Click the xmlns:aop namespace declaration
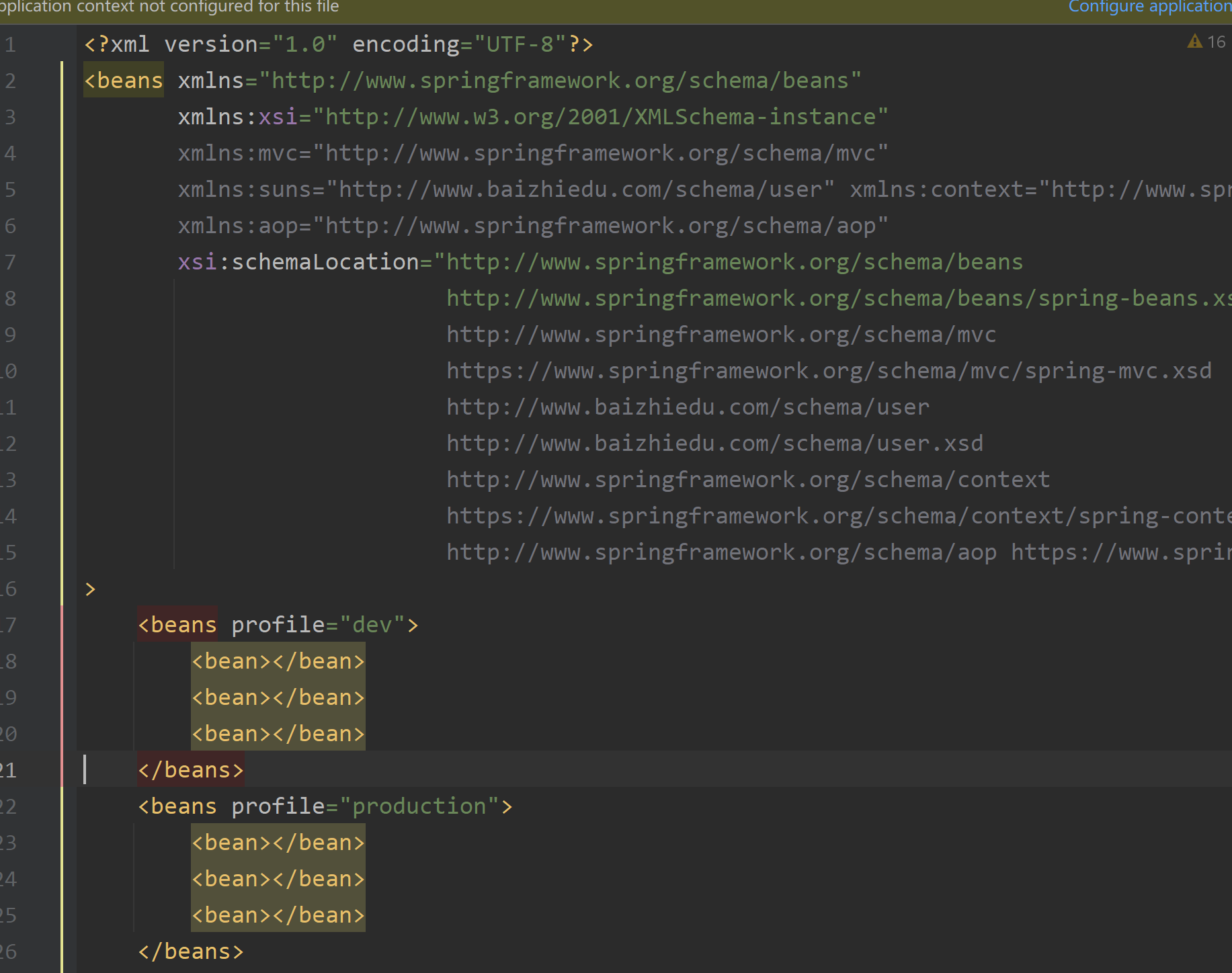Screen dimensions: 1232x973 (x=533, y=226)
